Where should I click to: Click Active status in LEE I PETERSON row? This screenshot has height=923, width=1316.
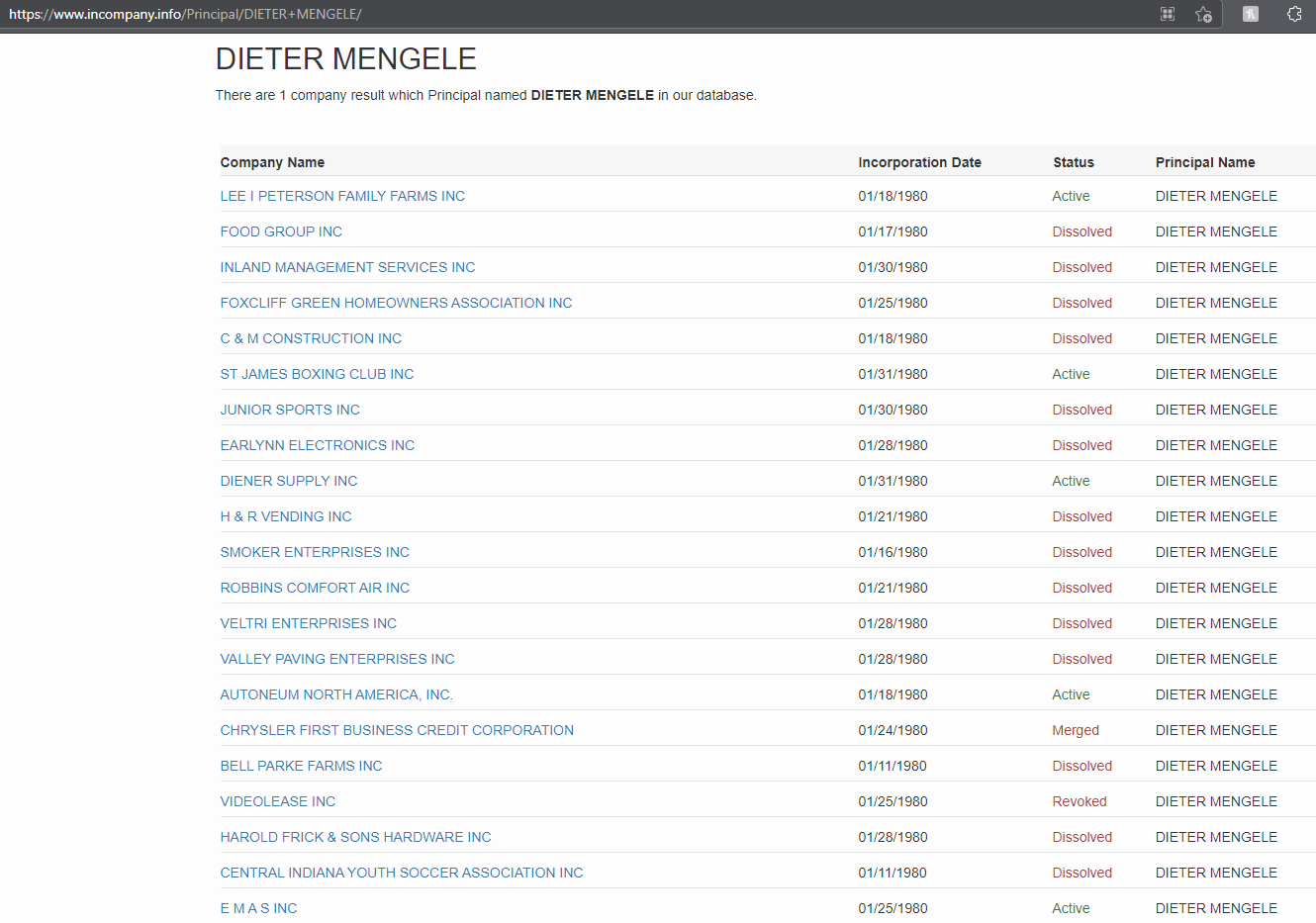click(x=1071, y=196)
